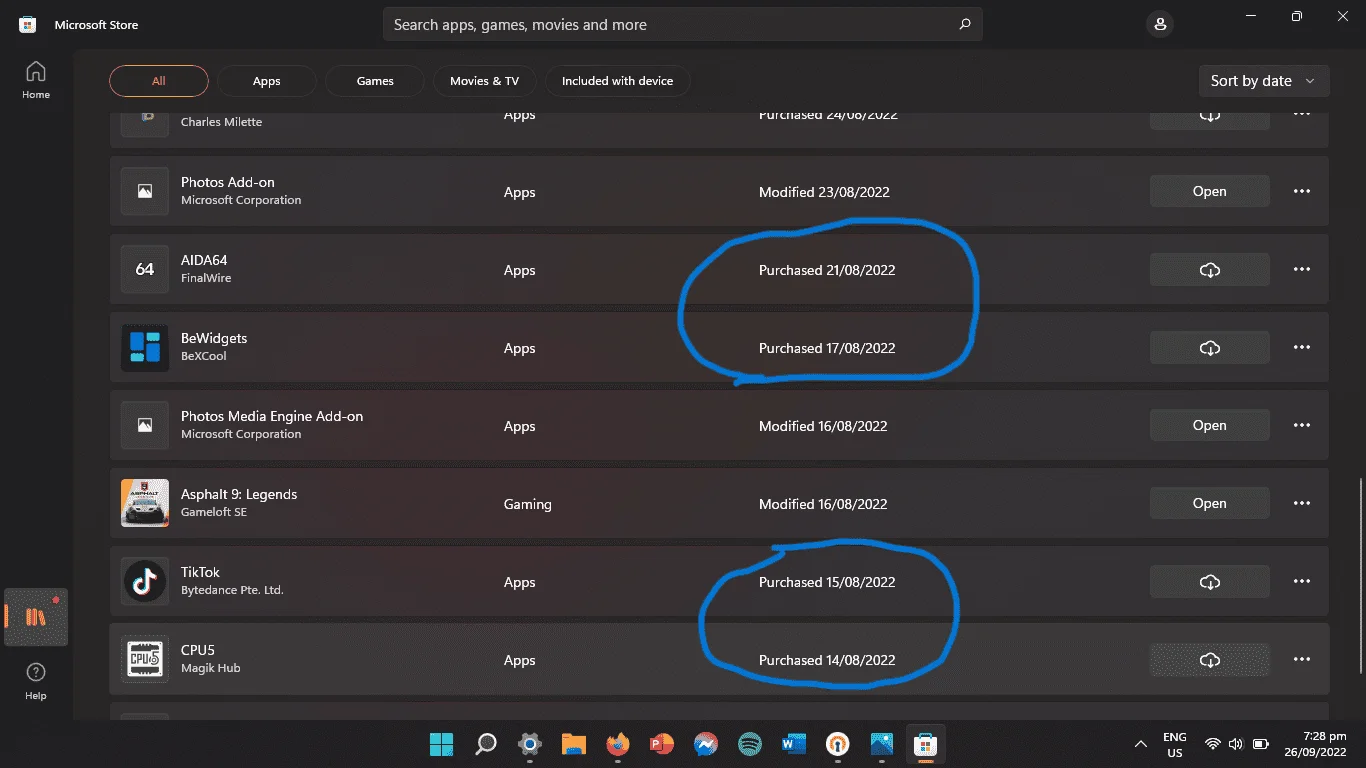Open more options for TikTok
The width and height of the screenshot is (1366, 768).
1302,582
